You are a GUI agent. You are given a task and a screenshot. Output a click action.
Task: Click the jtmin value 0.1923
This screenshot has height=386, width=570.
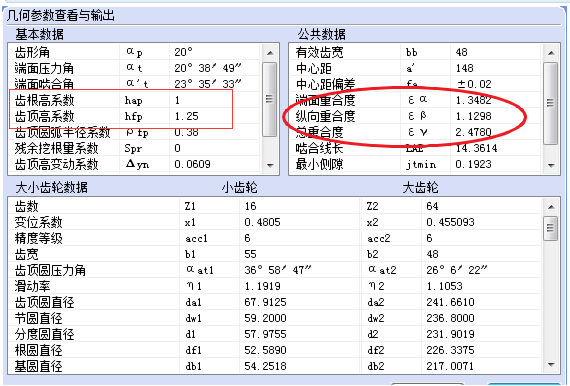[473, 164]
